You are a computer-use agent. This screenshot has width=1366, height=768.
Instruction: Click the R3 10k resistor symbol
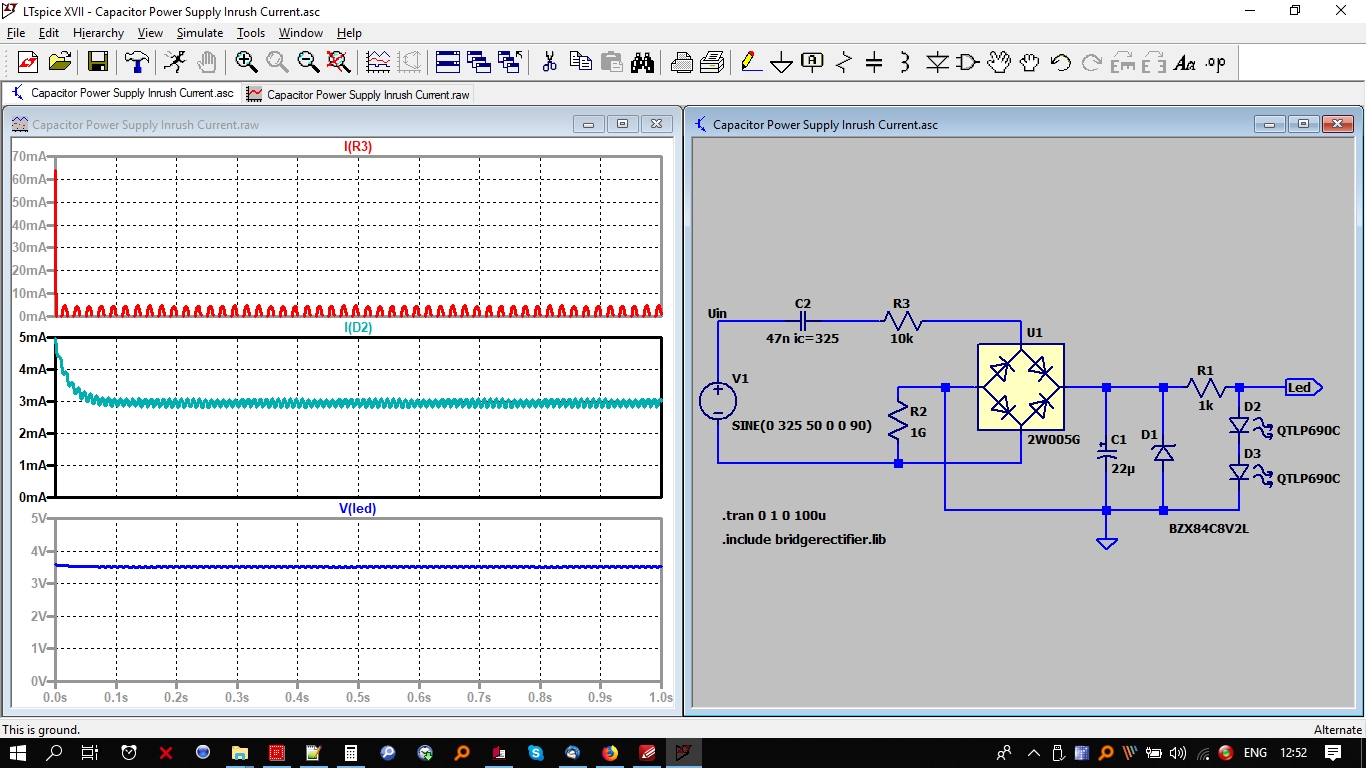tap(902, 322)
